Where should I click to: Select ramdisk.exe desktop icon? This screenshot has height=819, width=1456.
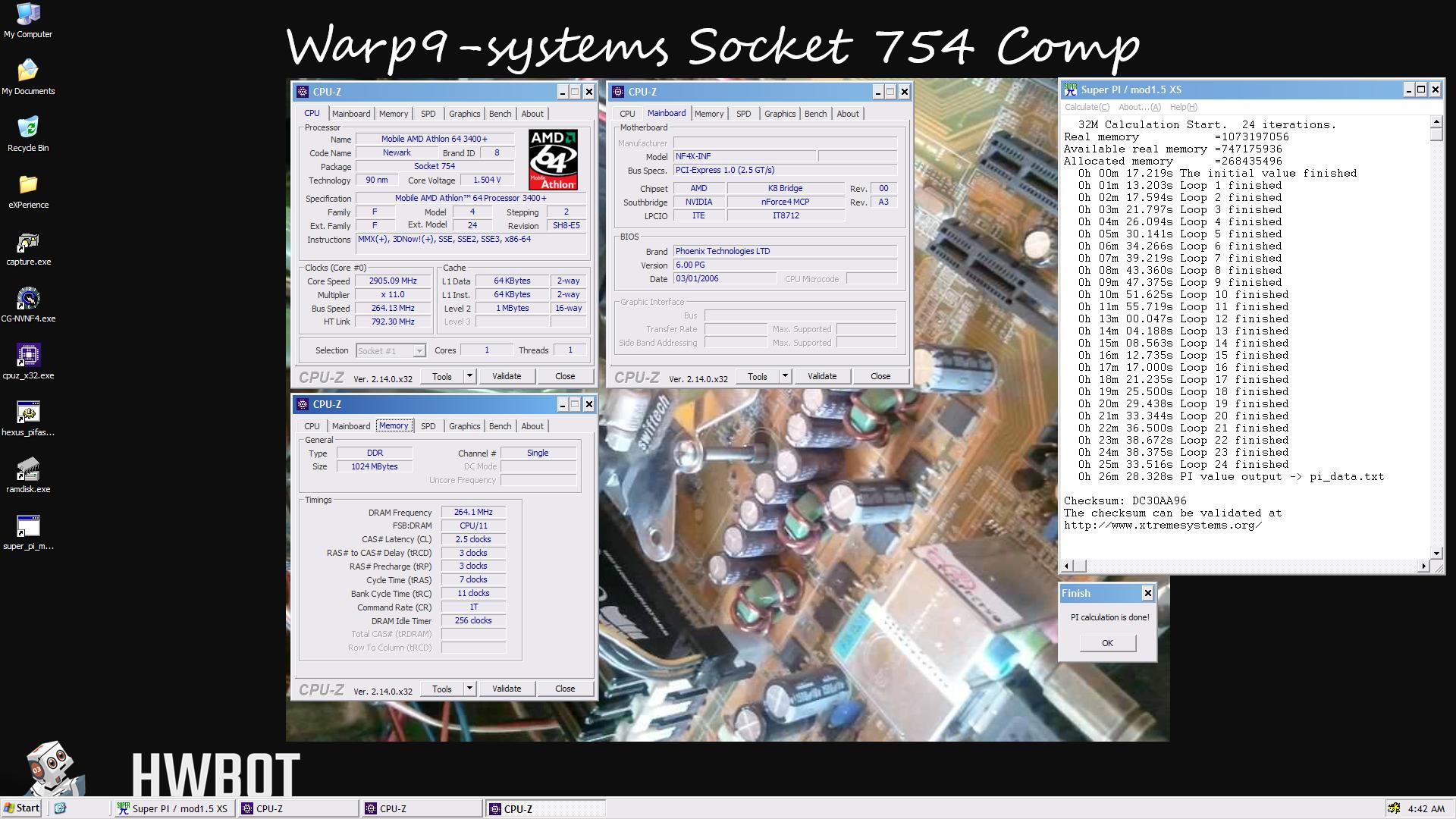tap(28, 476)
